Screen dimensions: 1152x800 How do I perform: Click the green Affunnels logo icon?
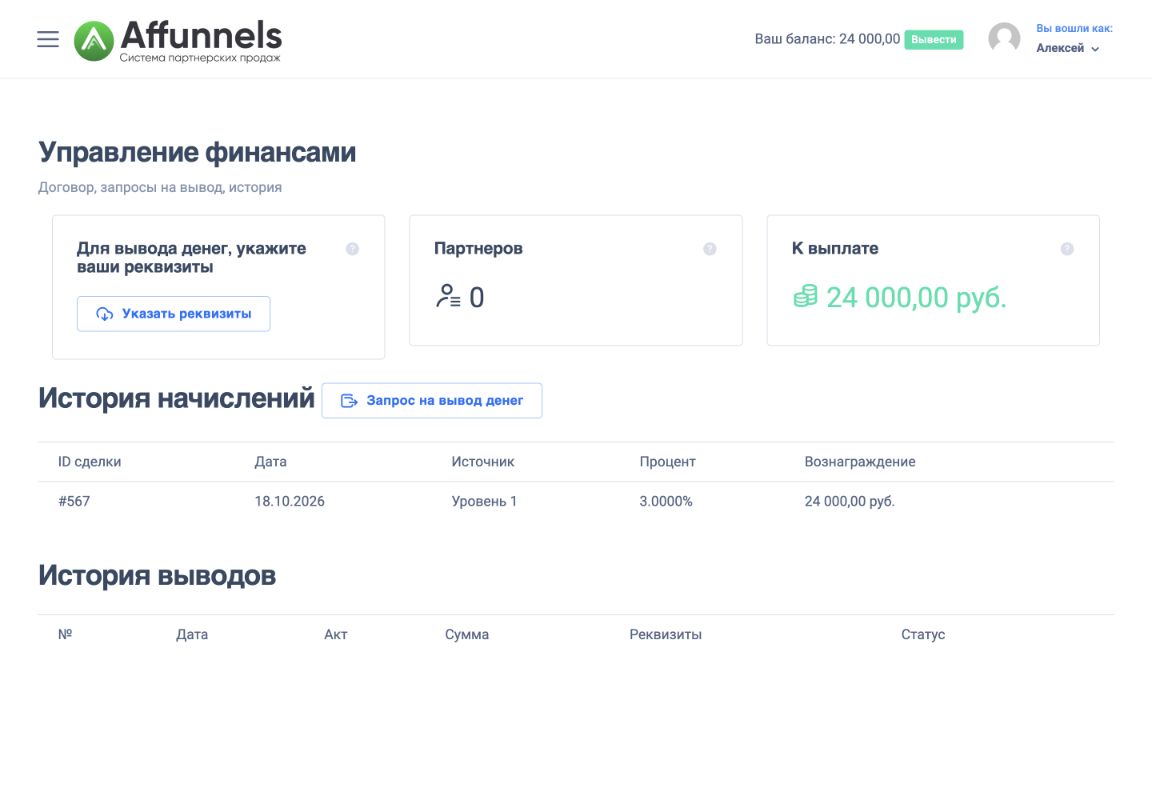pos(94,40)
